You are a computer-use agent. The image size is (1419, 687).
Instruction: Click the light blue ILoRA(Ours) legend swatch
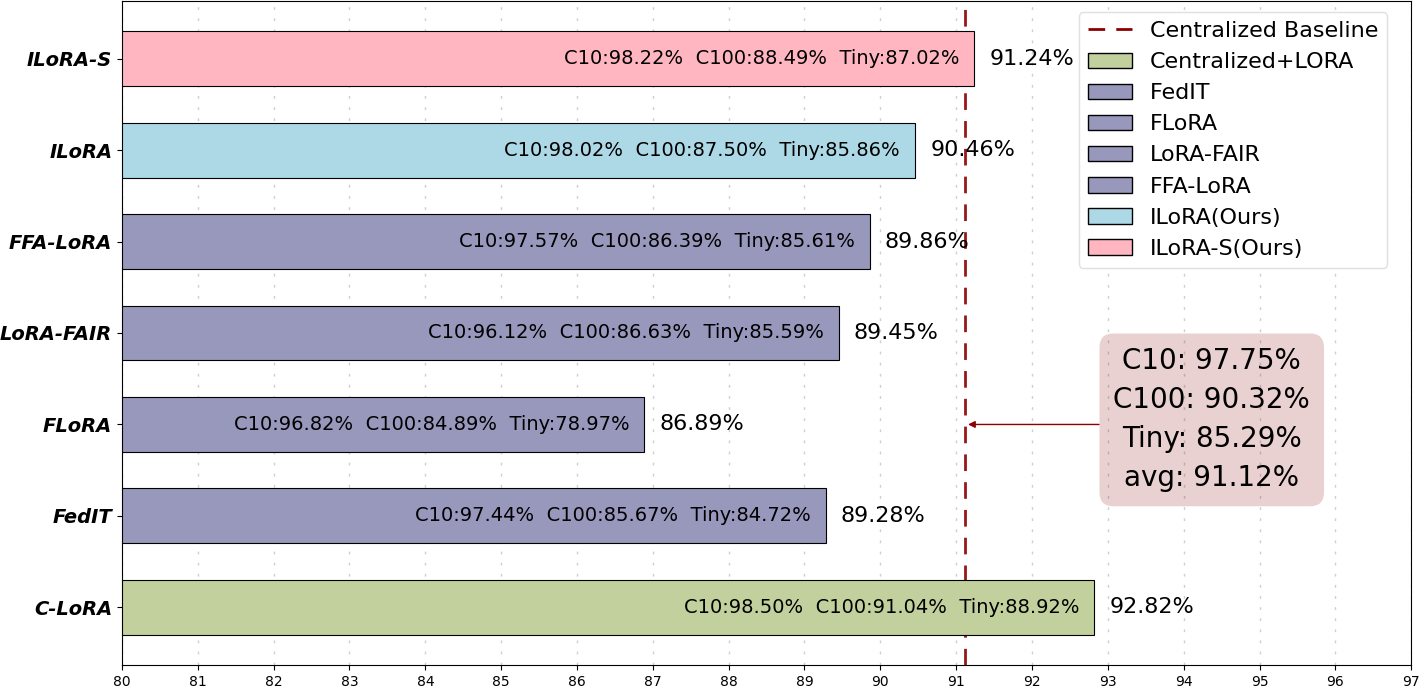[1110, 216]
